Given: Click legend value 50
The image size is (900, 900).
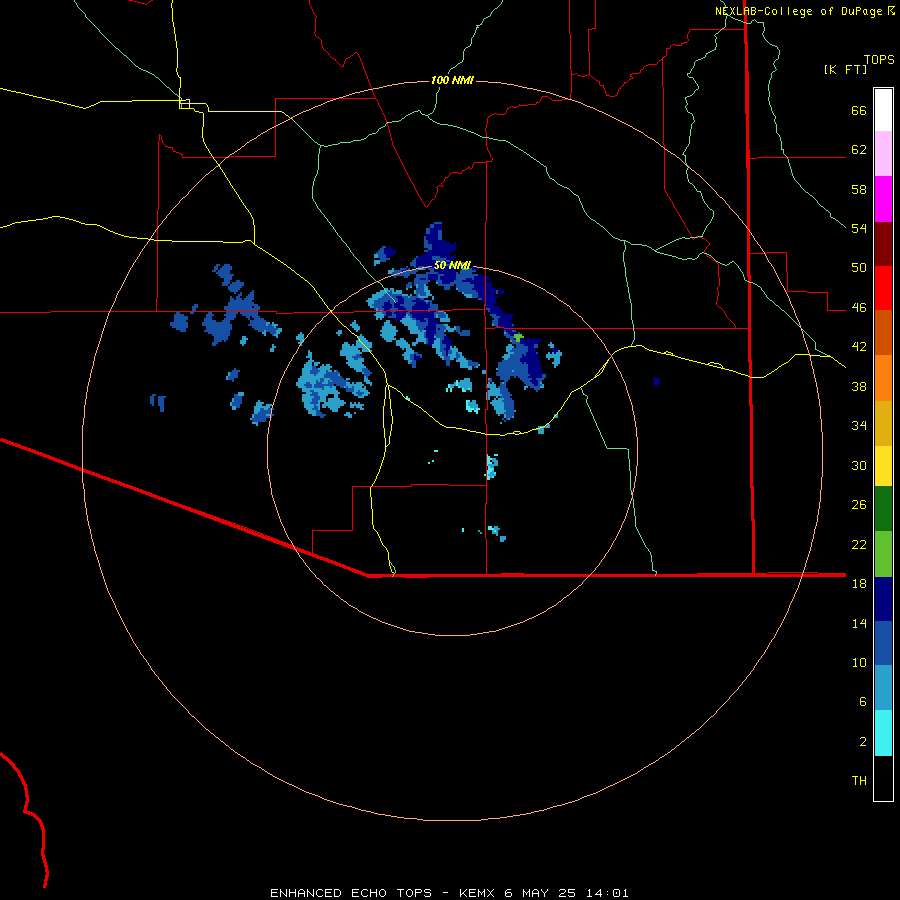Looking at the screenshot, I should tap(859, 268).
